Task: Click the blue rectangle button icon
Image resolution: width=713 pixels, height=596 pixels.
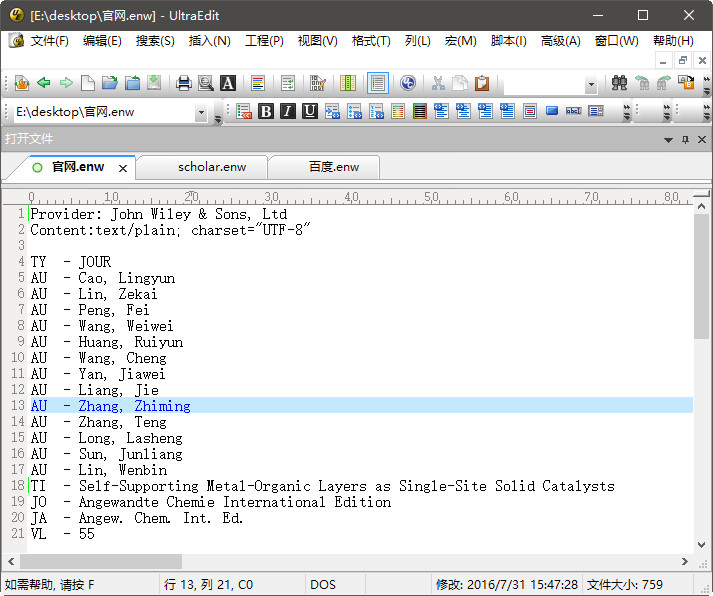Action: point(552,111)
